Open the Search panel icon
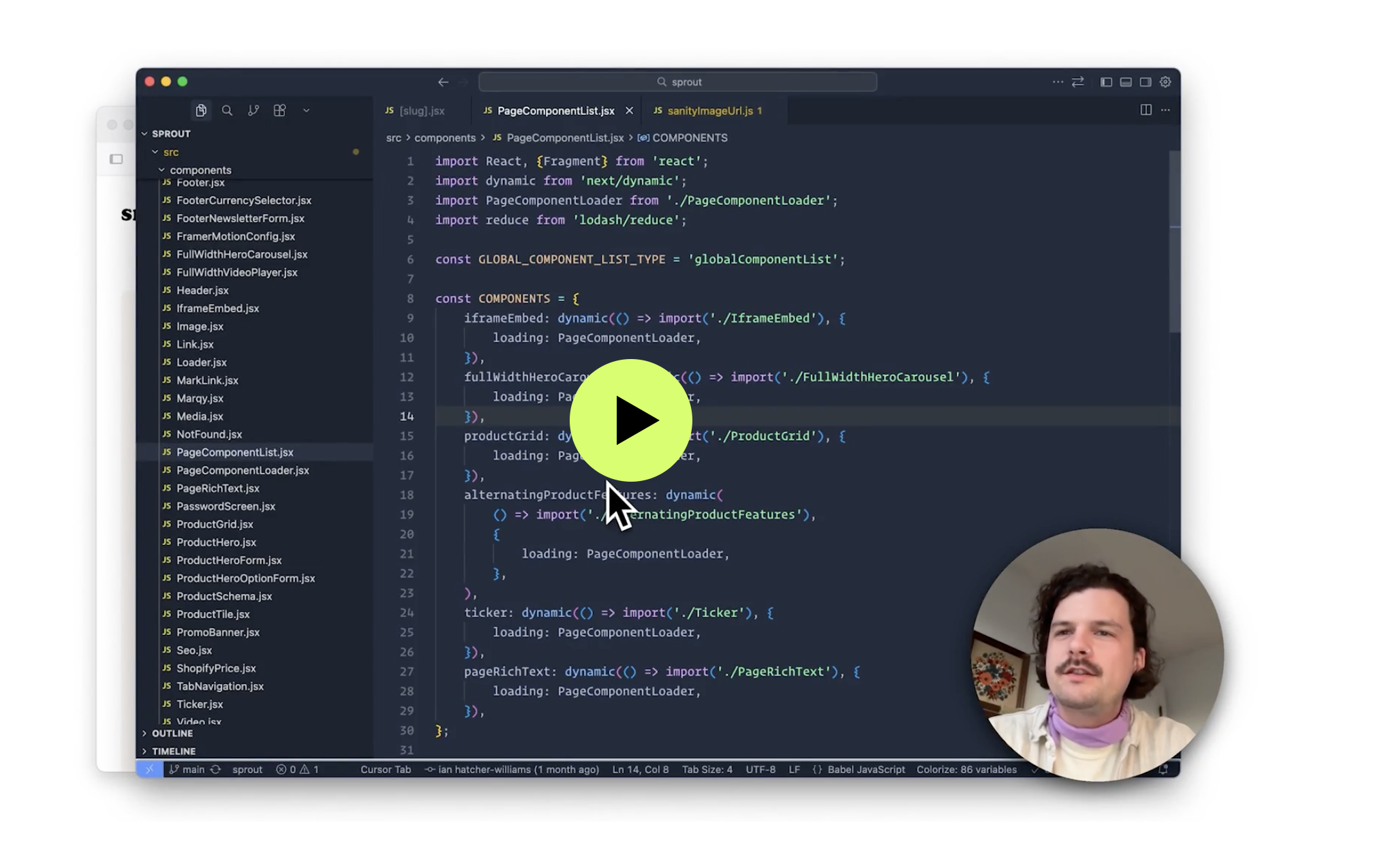This screenshot has width=1397, height=868. coord(227,110)
